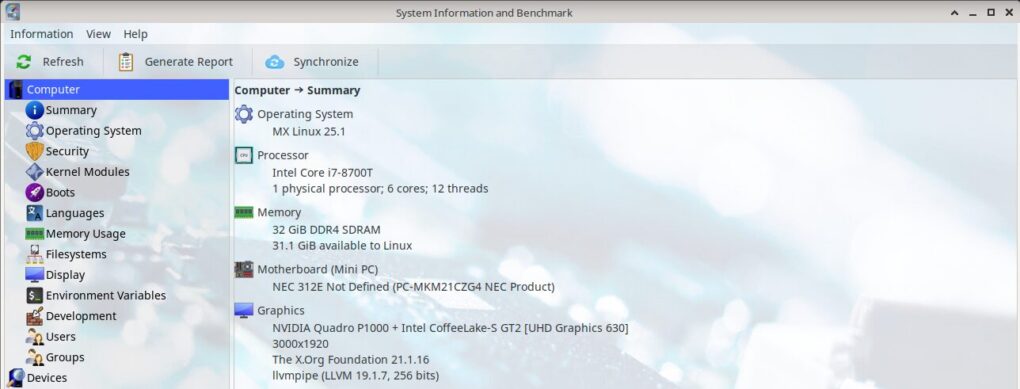Select Operating System in the sidebar

(x=93, y=131)
